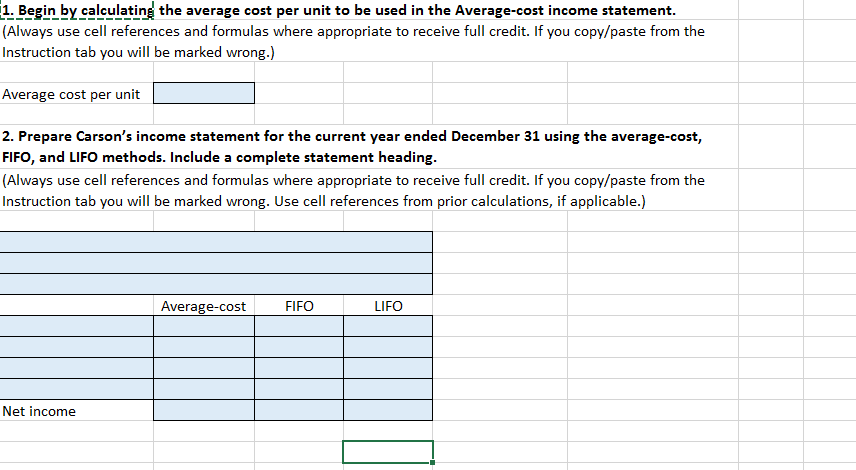Click the 'Use cell references from prior calculations' note

point(460,201)
